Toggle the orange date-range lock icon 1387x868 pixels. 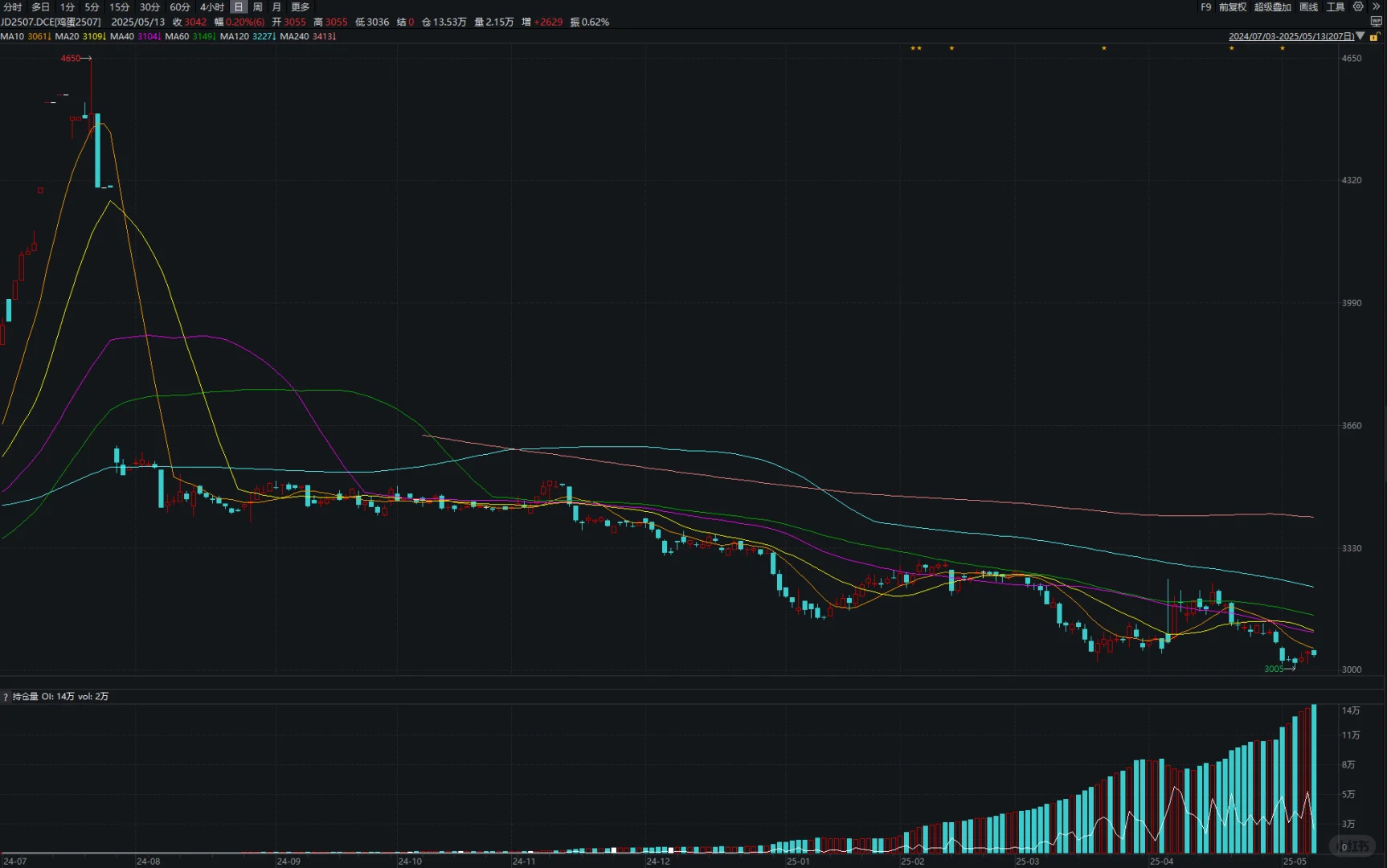[1373, 36]
